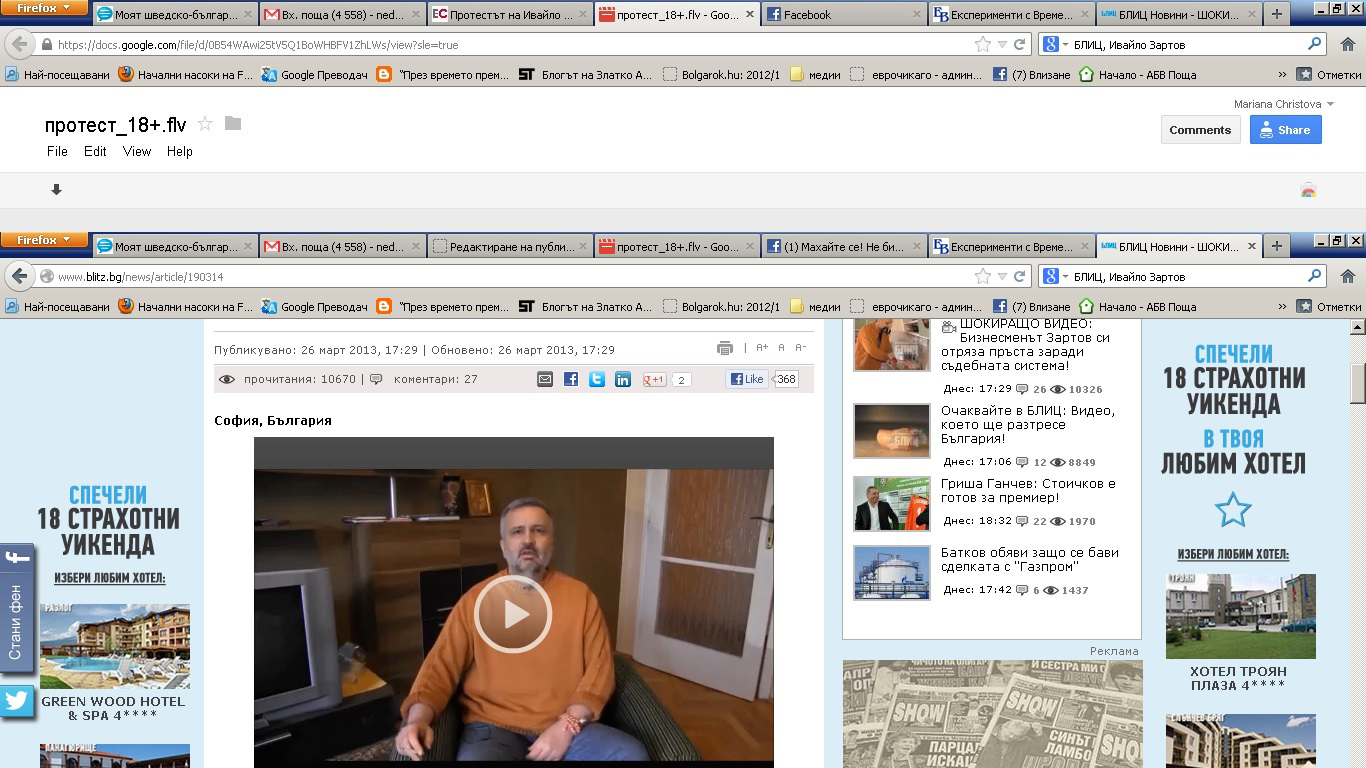The height and width of the screenshot is (768, 1366).
Task: Expand the Mariana Christova account dropdown
Action: pos(1330,104)
